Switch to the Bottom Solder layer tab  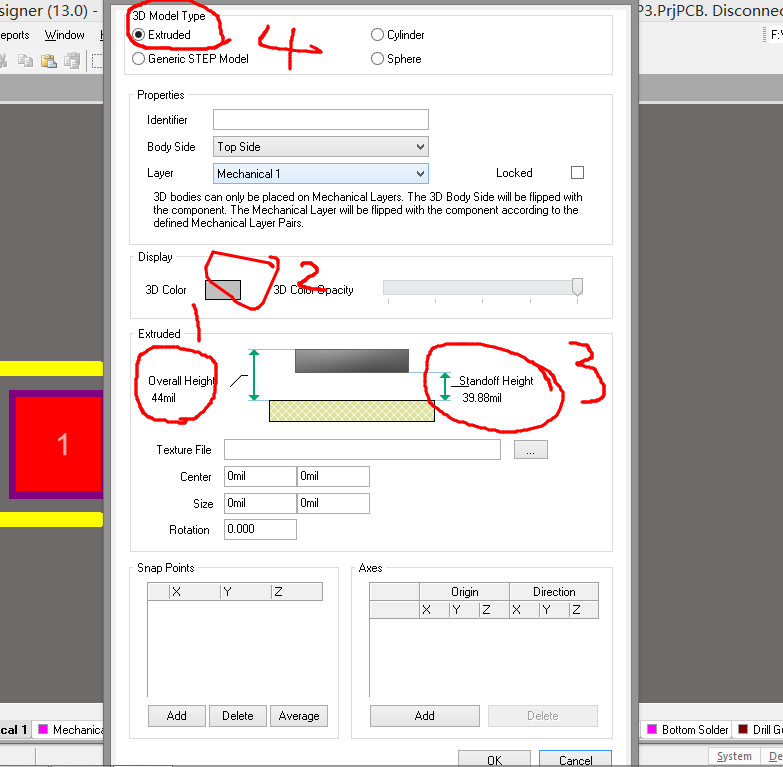(x=688, y=730)
